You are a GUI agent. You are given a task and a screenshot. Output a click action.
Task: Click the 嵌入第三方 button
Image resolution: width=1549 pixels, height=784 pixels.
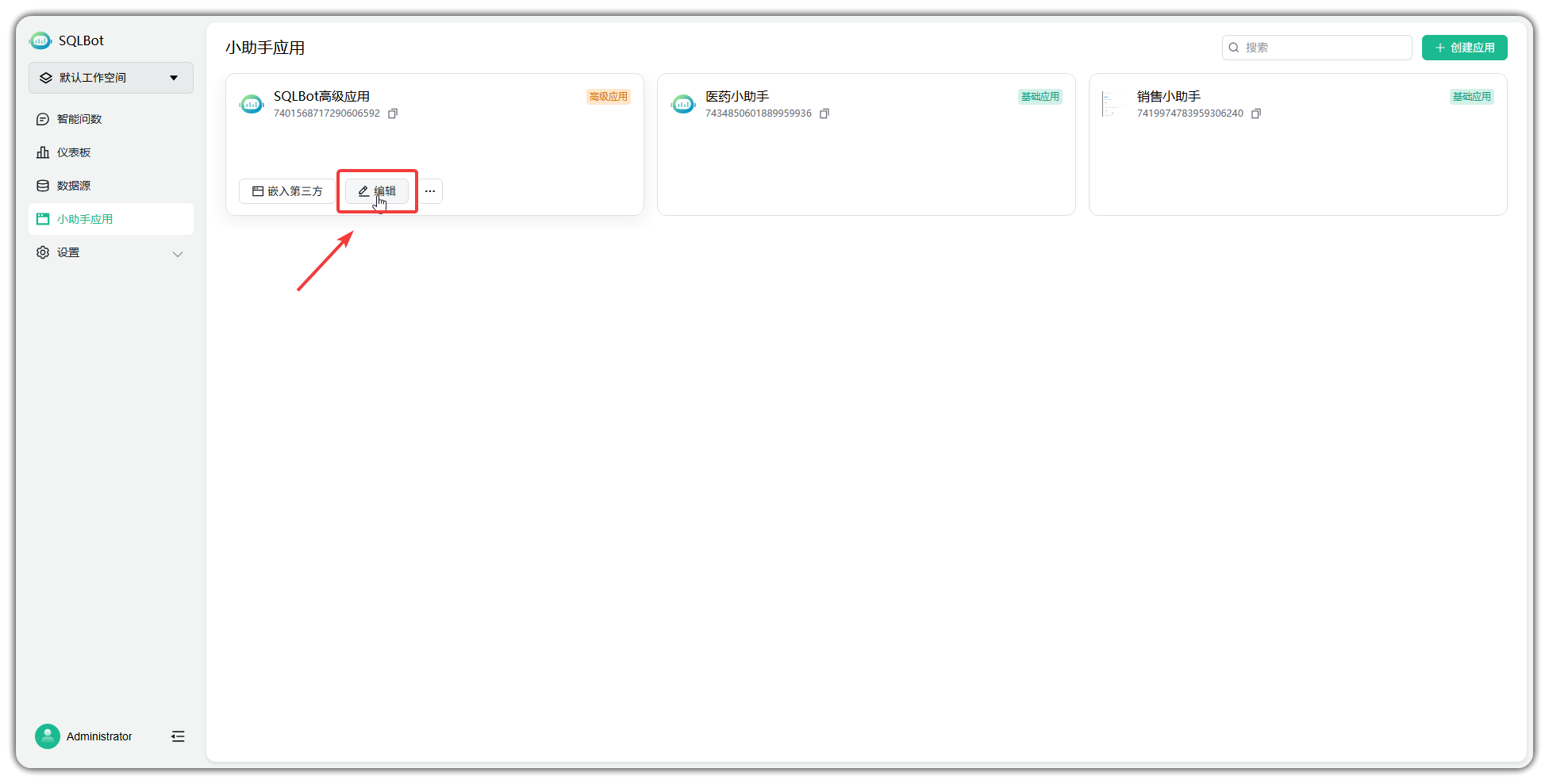click(x=287, y=191)
